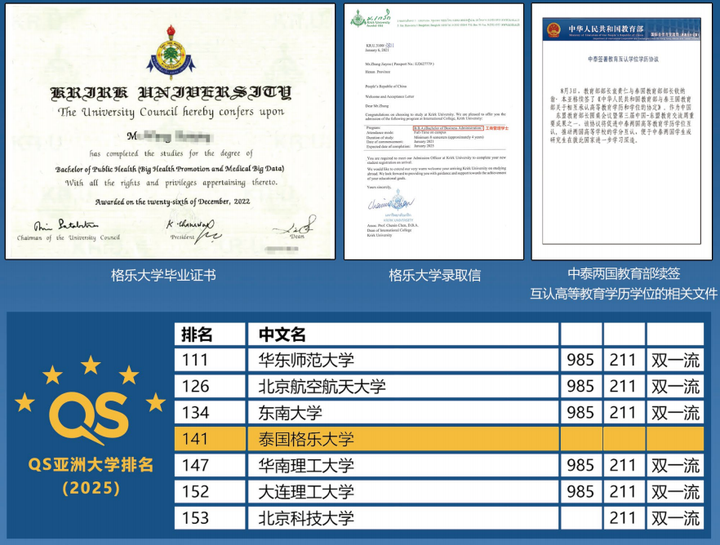Click the KRIRK UNIVERSITY heading on the diploma
The width and height of the screenshot is (720, 545).
171,93
